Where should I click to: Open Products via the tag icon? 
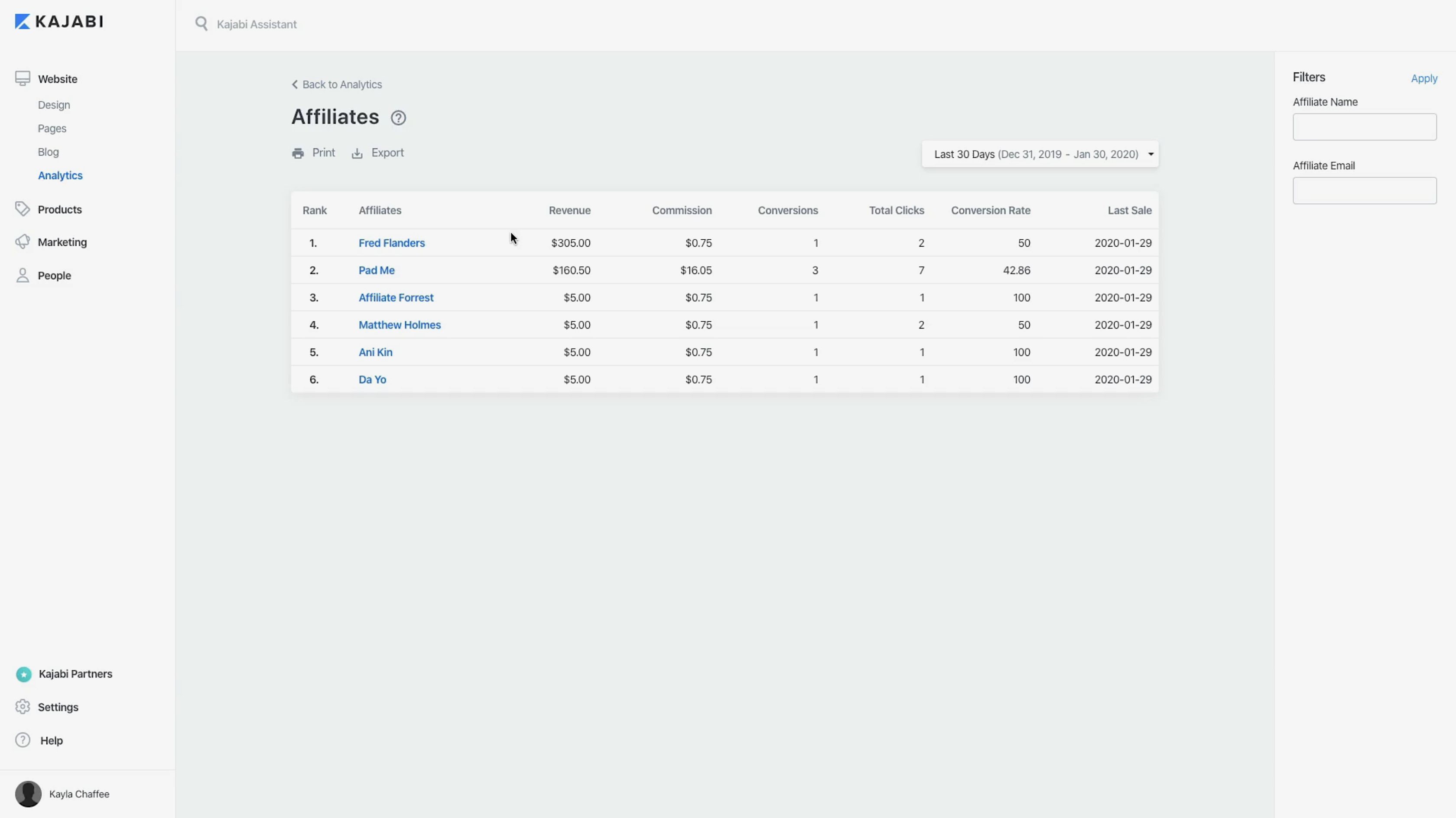(23, 209)
